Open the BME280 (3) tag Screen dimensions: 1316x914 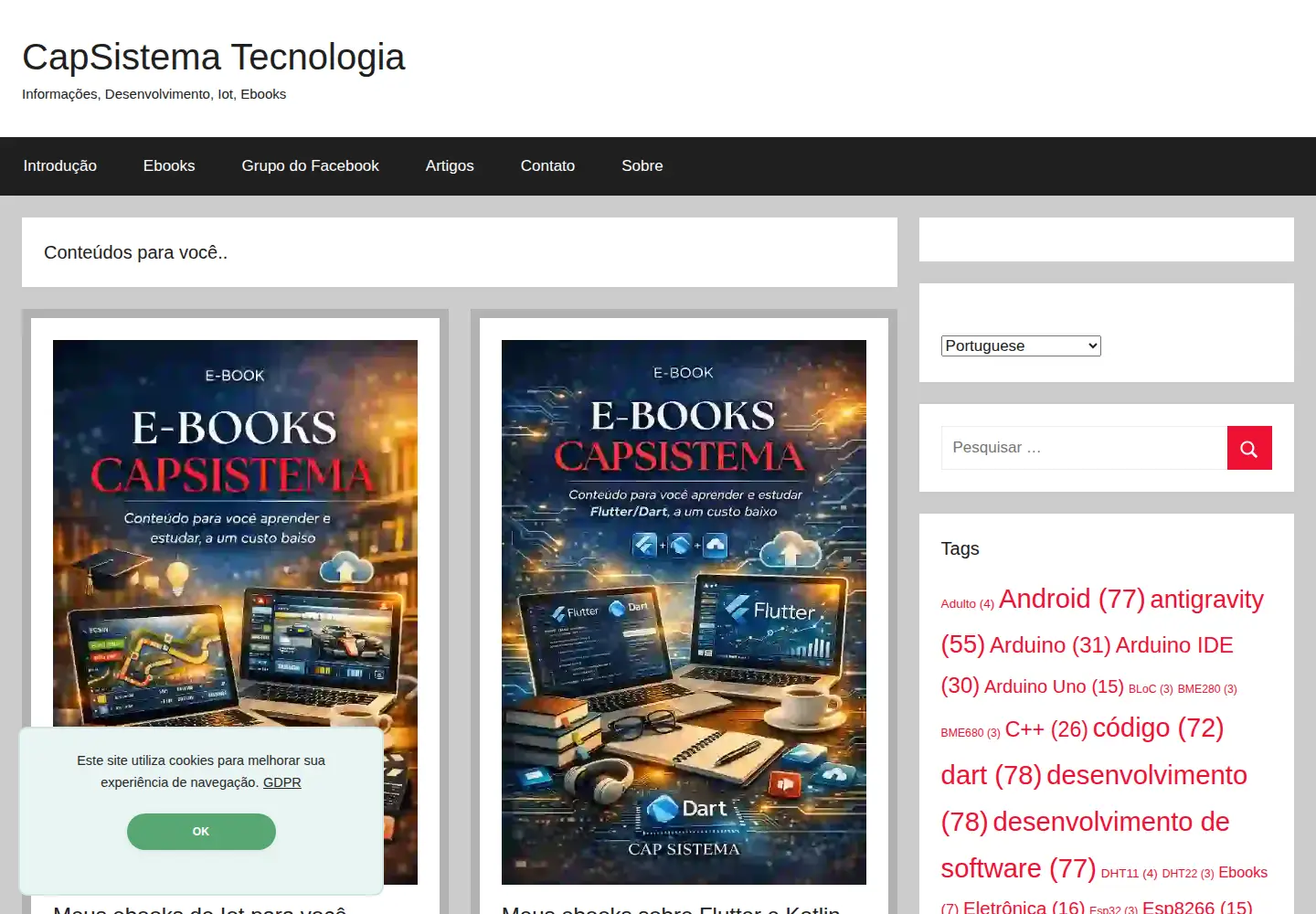pyautogui.click(x=1207, y=689)
